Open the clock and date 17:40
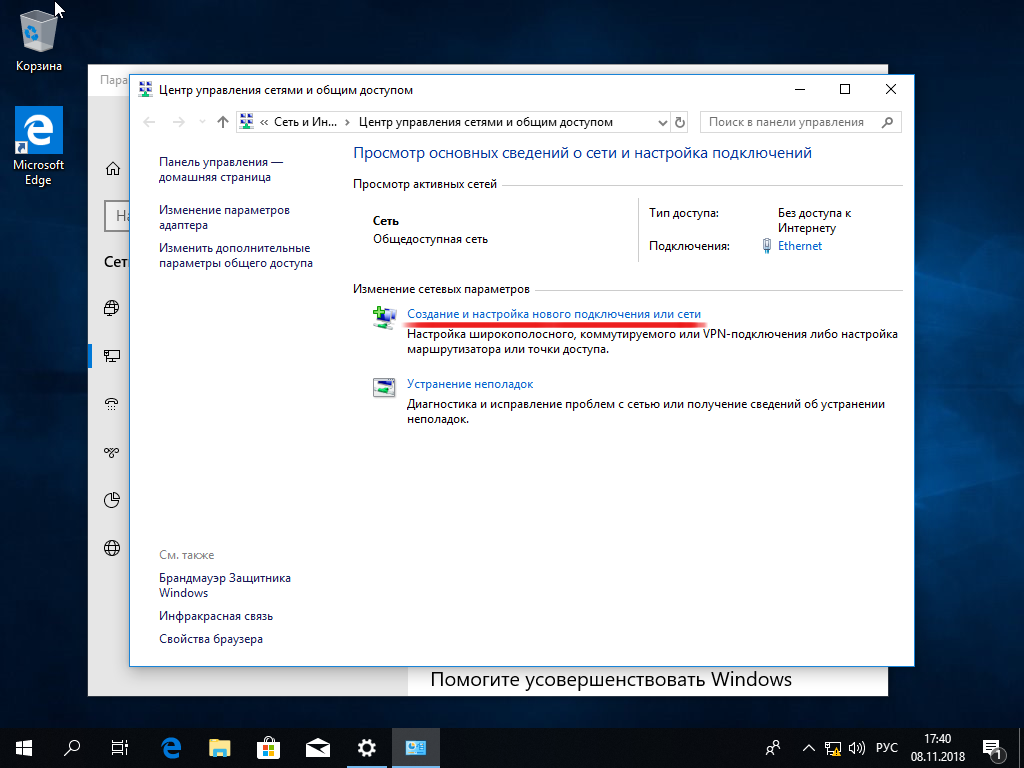Screen dimensions: 1024x768 point(938,748)
